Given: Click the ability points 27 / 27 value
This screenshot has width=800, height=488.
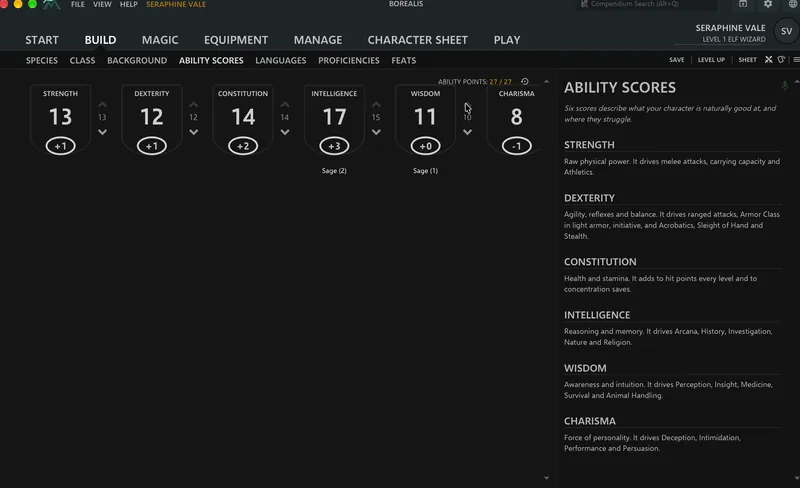Looking at the screenshot, I should click(500, 82).
